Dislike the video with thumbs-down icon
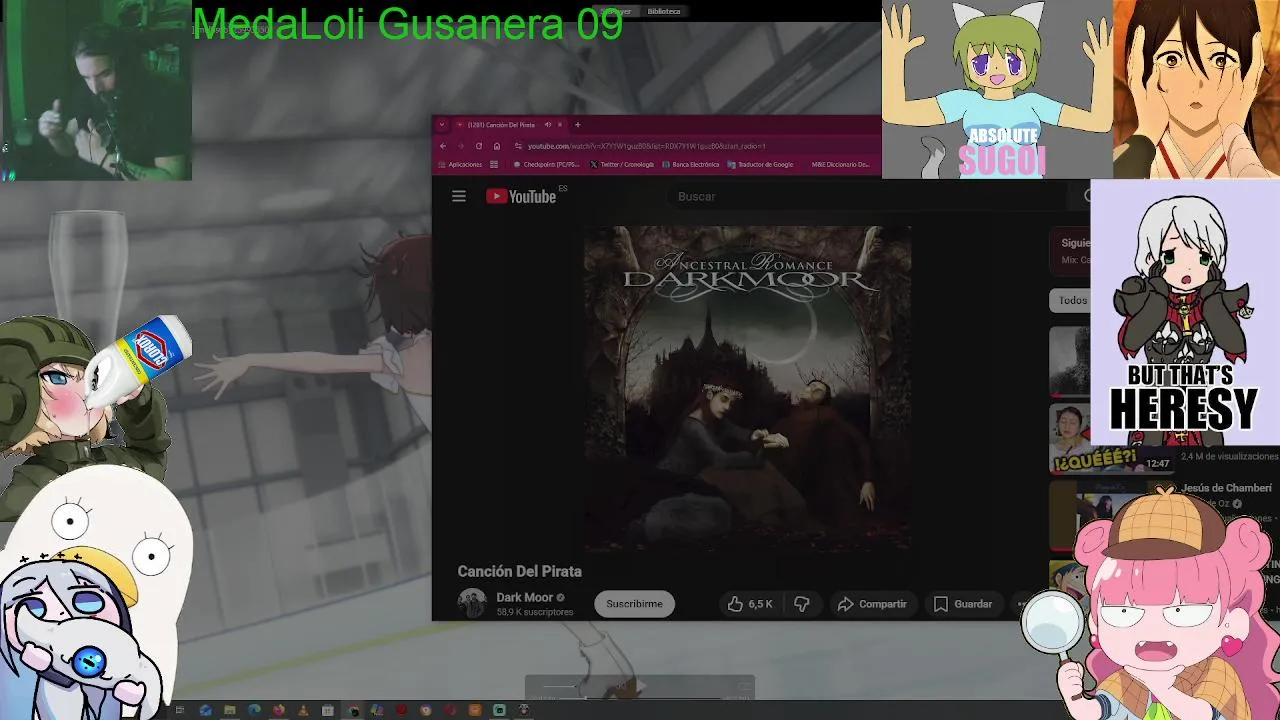The image size is (1280, 720). [801, 604]
